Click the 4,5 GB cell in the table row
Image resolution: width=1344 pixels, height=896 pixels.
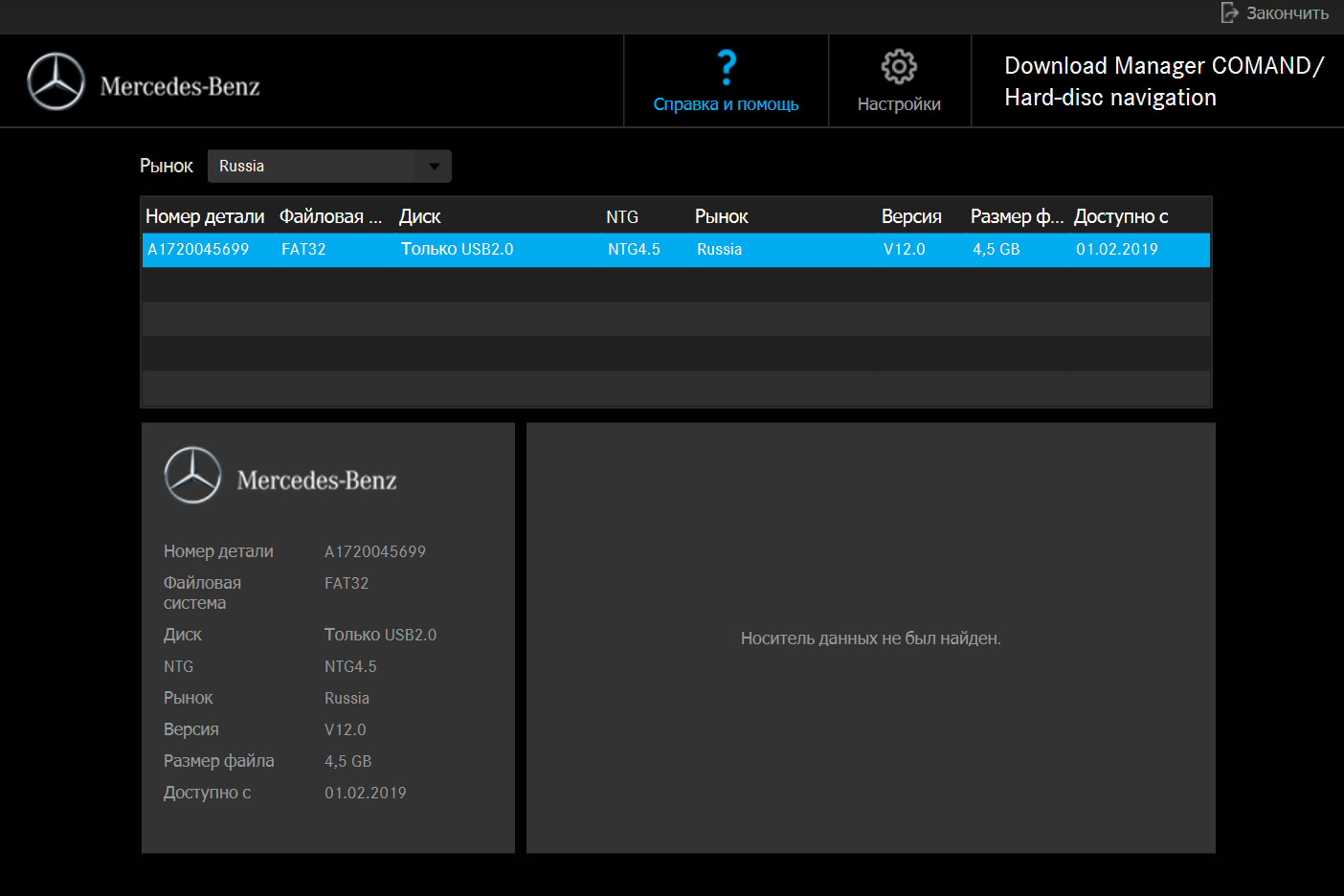pyautogui.click(x=996, y=249)
